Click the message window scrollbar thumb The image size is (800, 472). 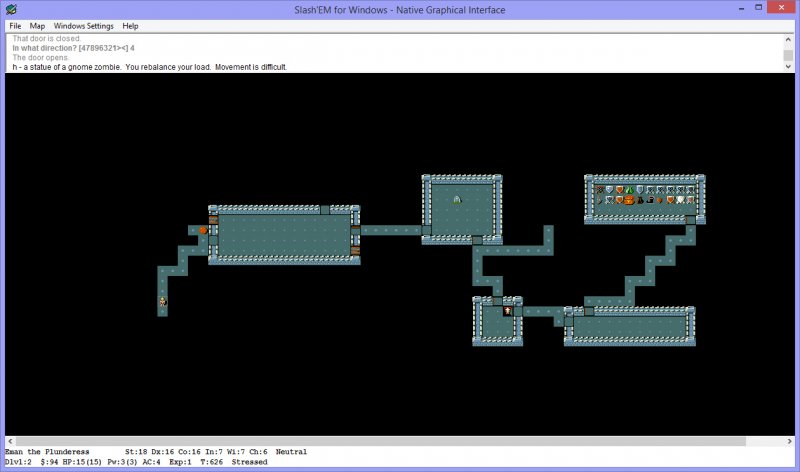(x=788, y=55)
